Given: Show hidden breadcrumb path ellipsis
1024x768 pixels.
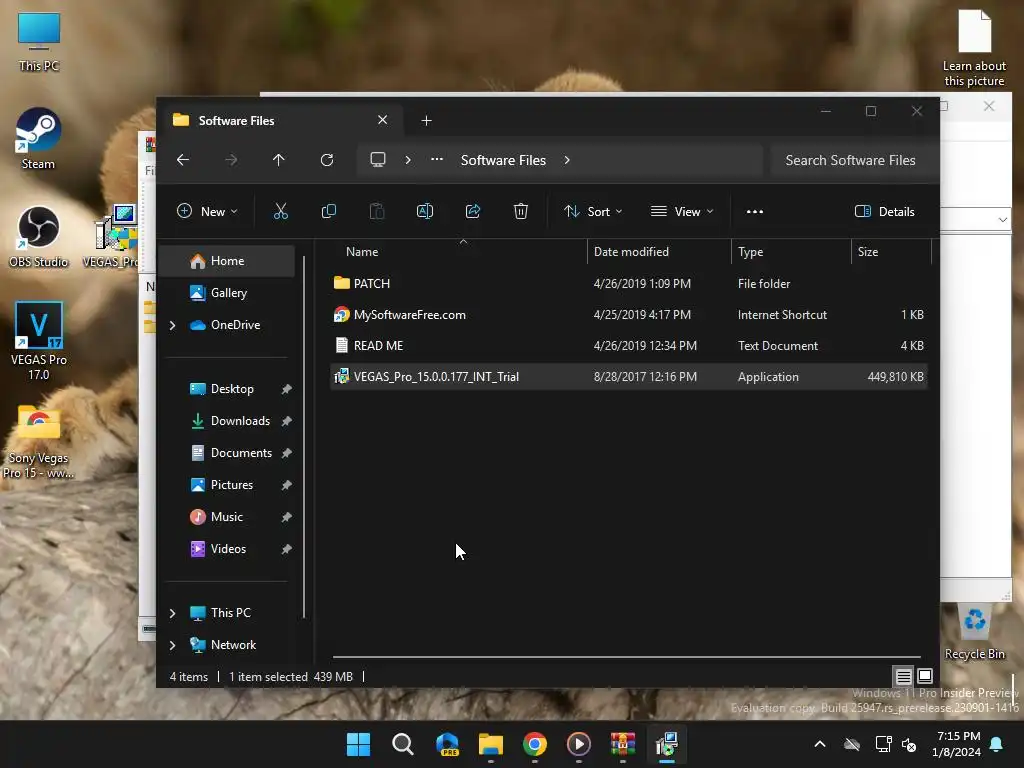Looking at the screenshot, I should click(x=437, y=160).
